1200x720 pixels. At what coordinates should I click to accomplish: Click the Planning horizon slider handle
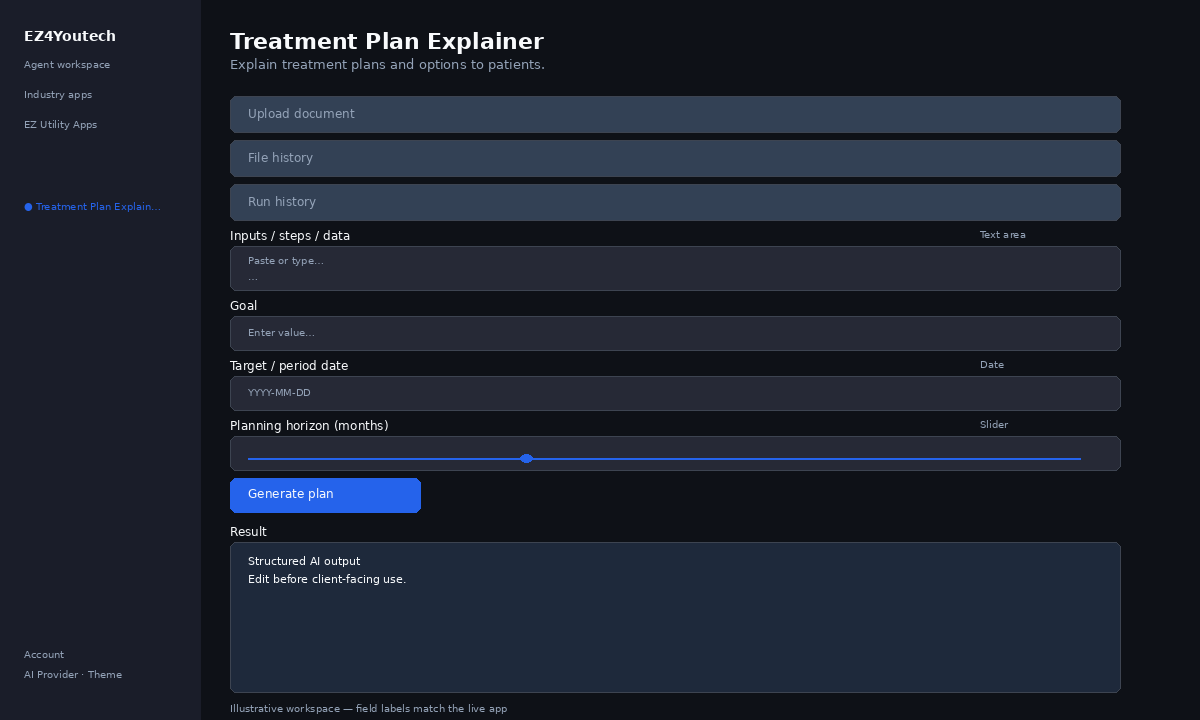(526, 459)
